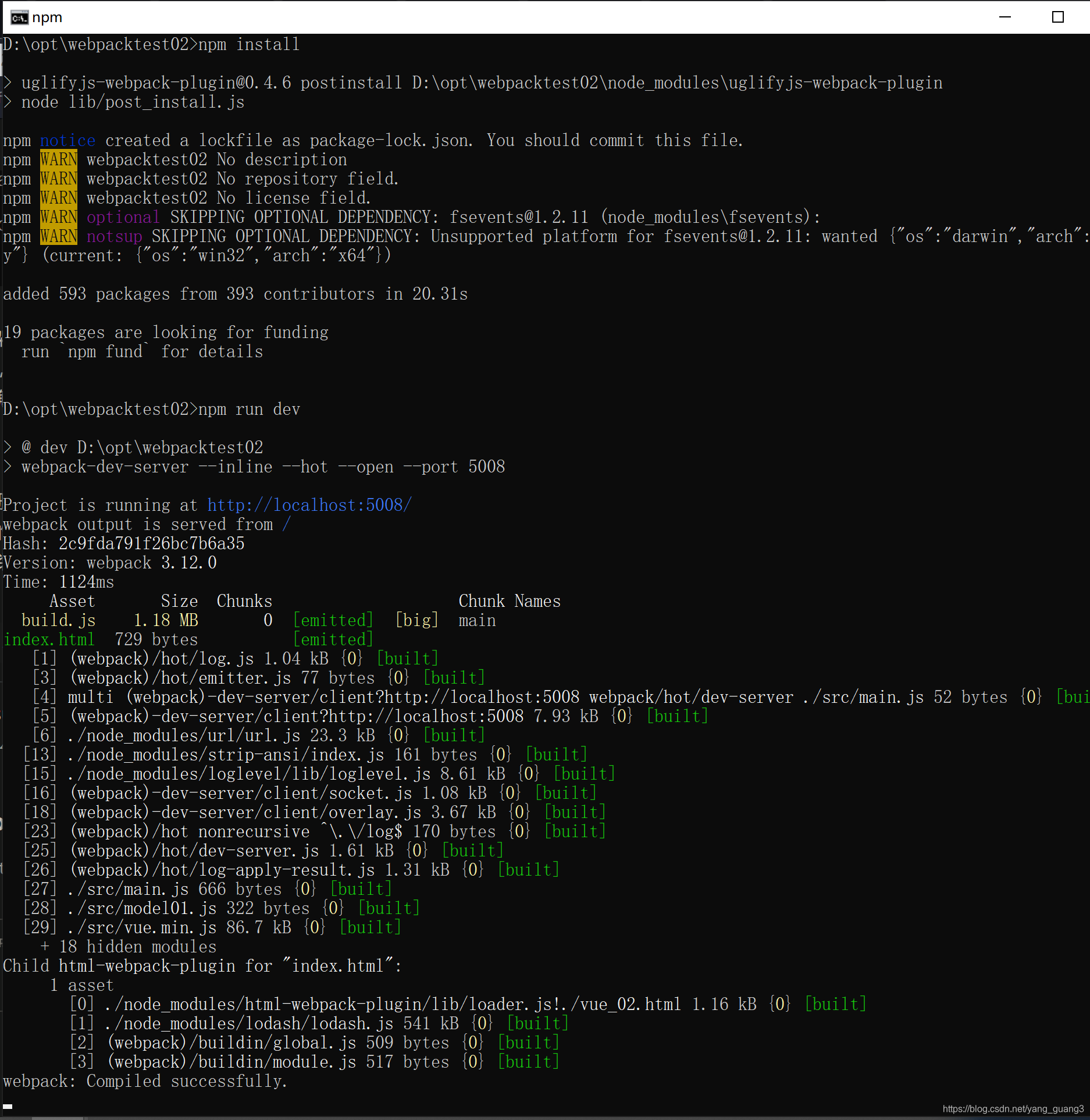Click the 'Chunk Names' column header
Viewport: 1090px width, 1120px height.
510,601
